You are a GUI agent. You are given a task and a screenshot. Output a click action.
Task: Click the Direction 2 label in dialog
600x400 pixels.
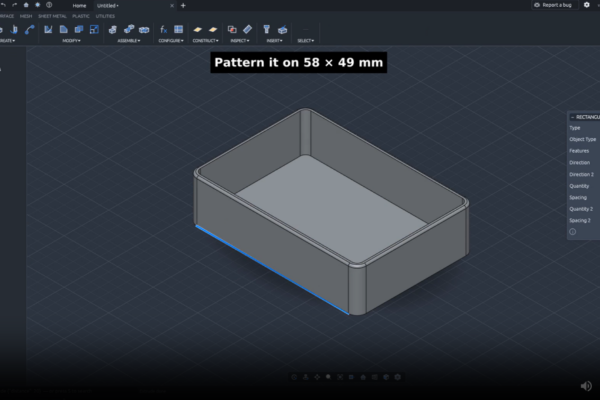[581, 174]
